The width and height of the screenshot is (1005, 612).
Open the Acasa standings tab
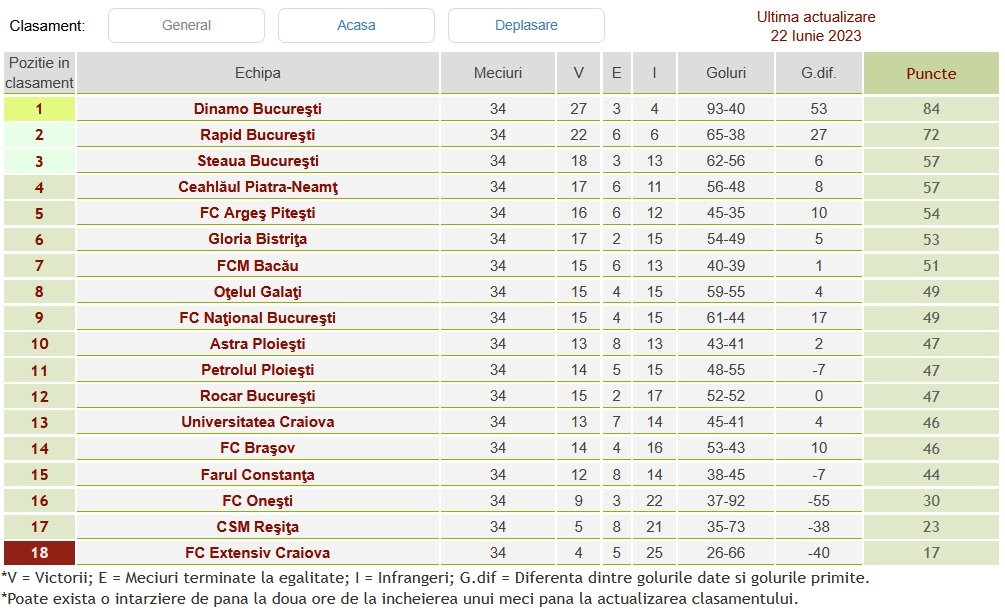pyautogui.click(x=356, y=25)
